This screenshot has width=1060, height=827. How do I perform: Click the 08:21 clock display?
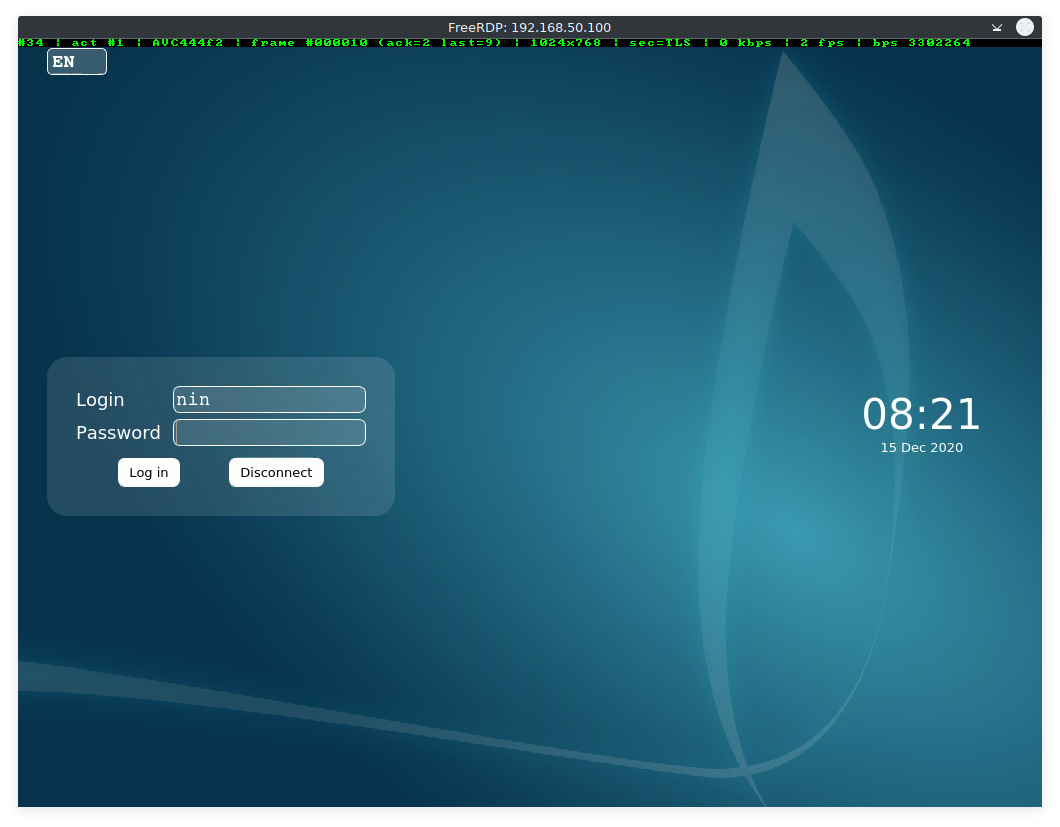point(921,414)
